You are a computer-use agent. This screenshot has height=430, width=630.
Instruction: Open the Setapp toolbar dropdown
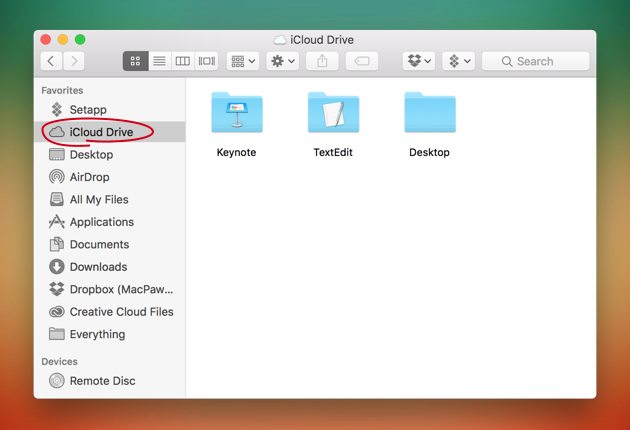(x=458, y=61)
